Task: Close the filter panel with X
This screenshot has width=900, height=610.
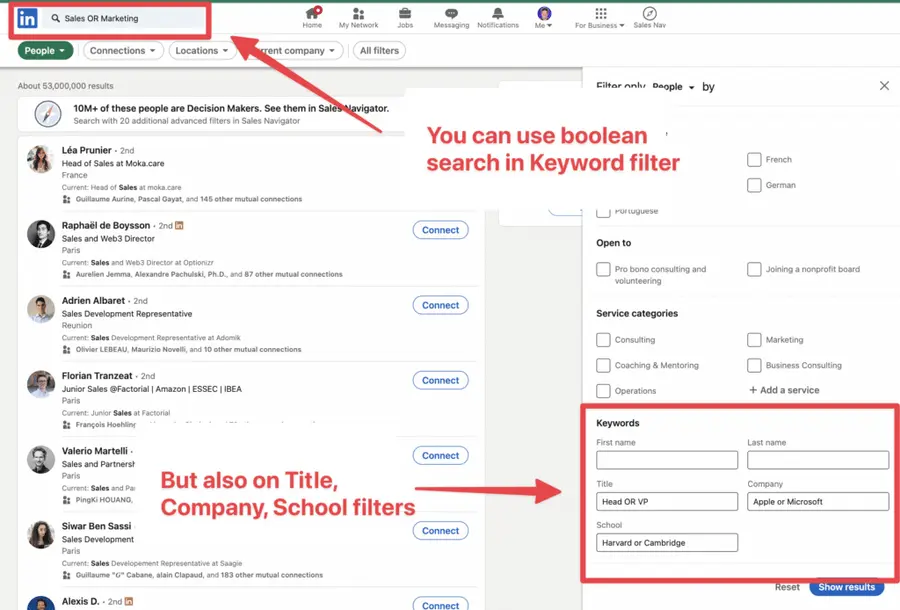Action: pyautogui.click(x=884, y=86)
